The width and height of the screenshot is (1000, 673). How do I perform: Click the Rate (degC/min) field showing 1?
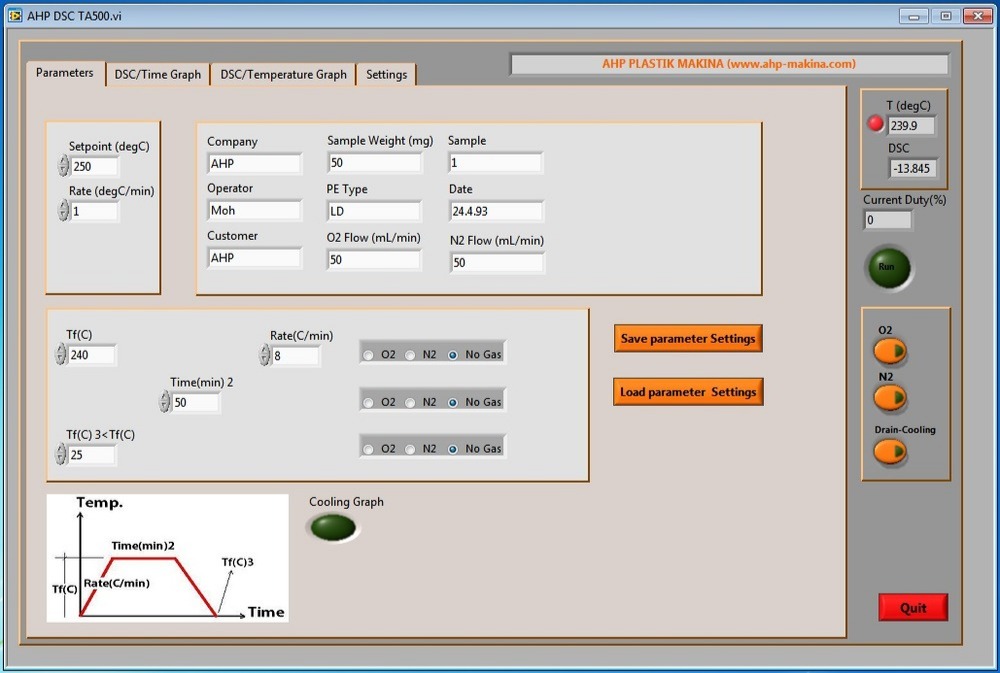[94, 211]
